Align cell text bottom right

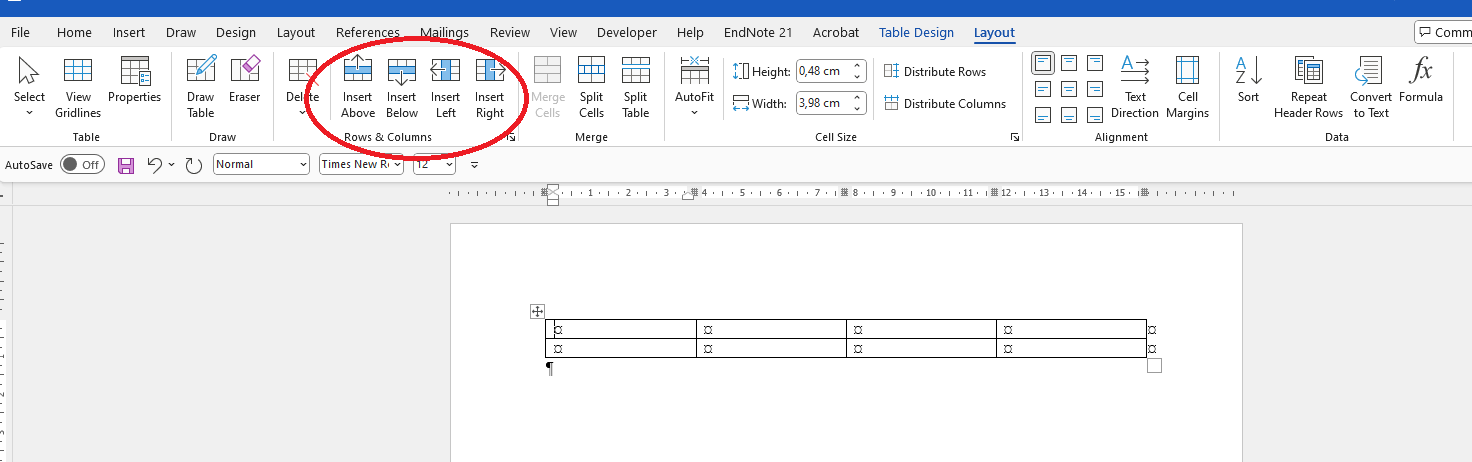1095,115
